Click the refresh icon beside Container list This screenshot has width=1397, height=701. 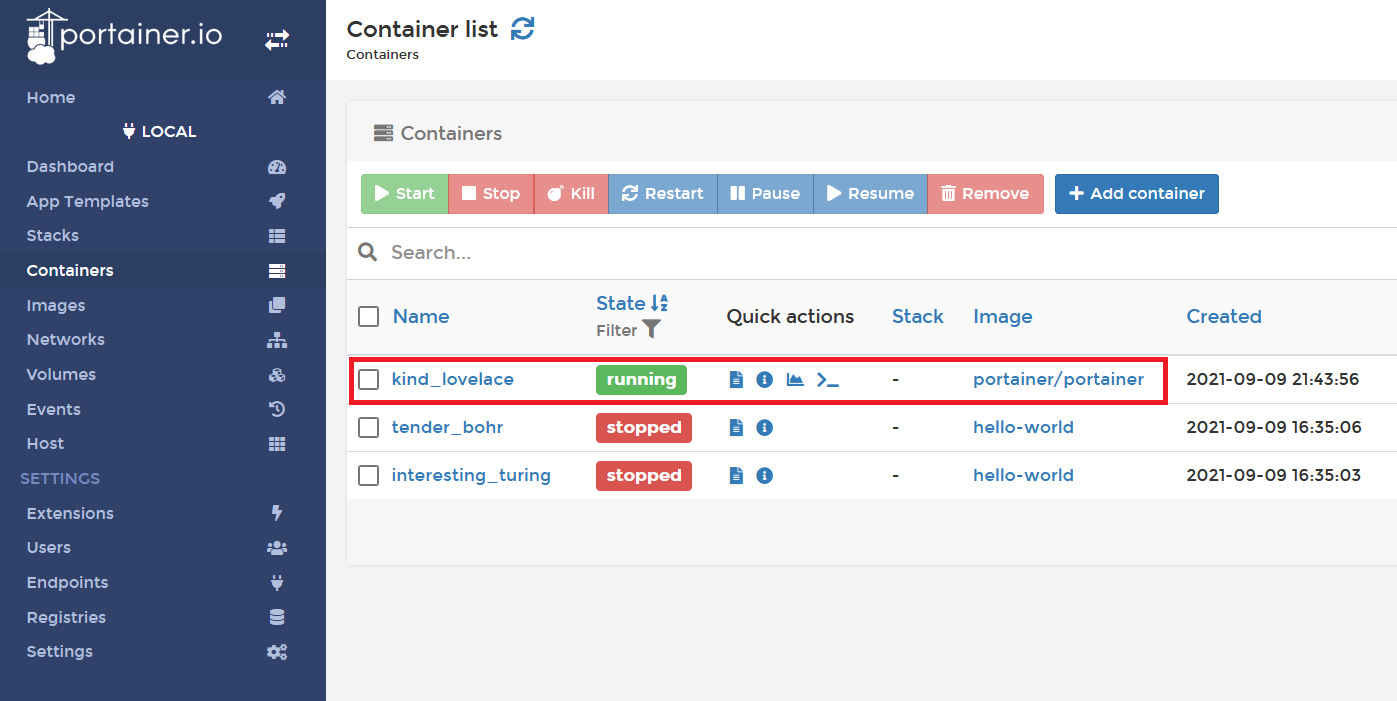[x=522, y=29]
